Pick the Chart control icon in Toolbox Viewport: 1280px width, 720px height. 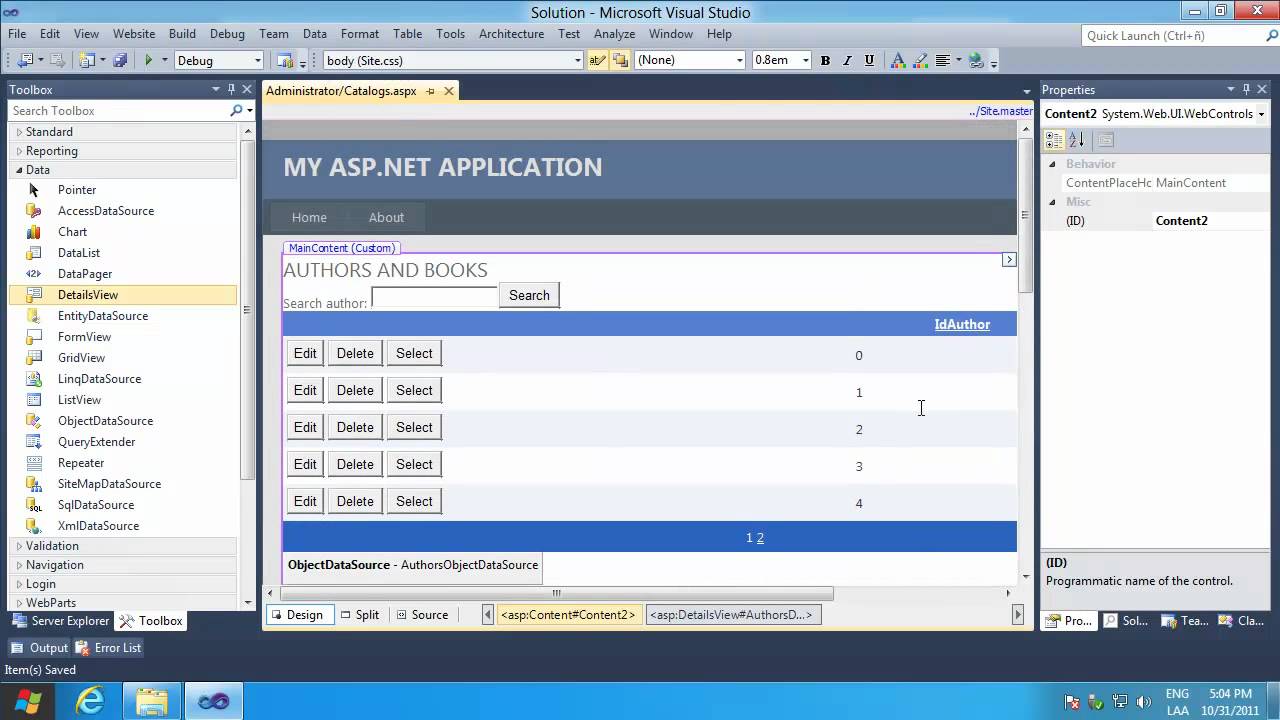pos(34,232)
